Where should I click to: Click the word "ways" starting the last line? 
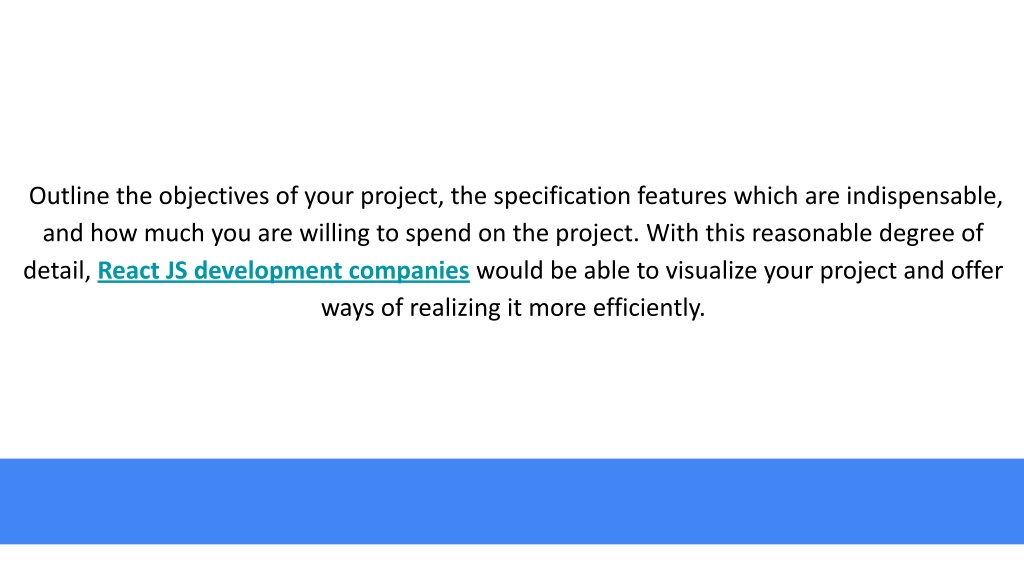[x=347, y=308]
